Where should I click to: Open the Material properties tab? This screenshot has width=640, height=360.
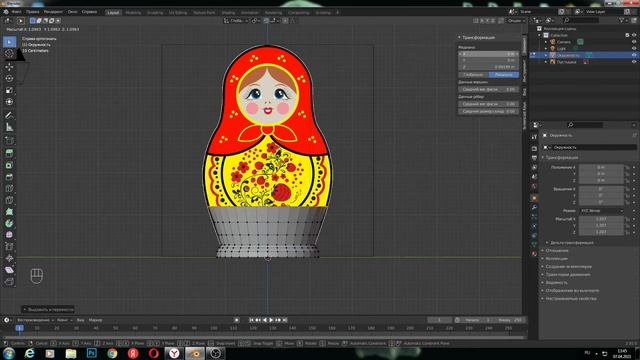(x=534, y=254)
